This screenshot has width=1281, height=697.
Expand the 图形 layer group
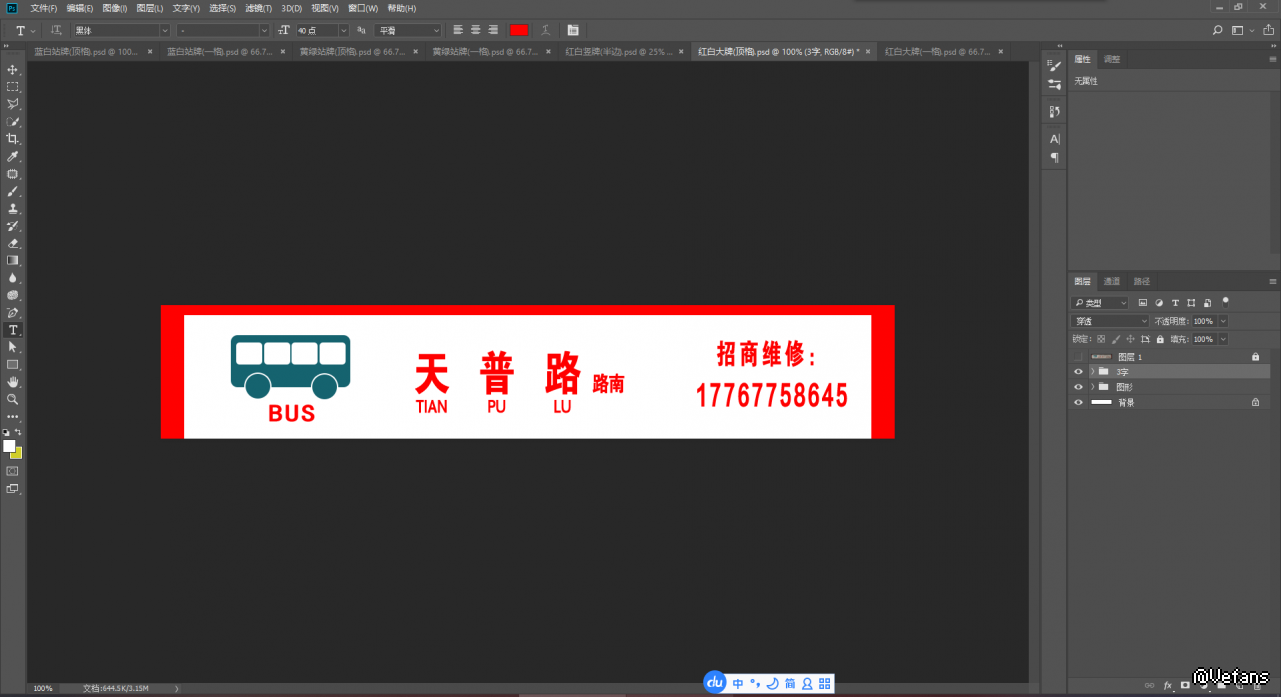point(1092,387)
